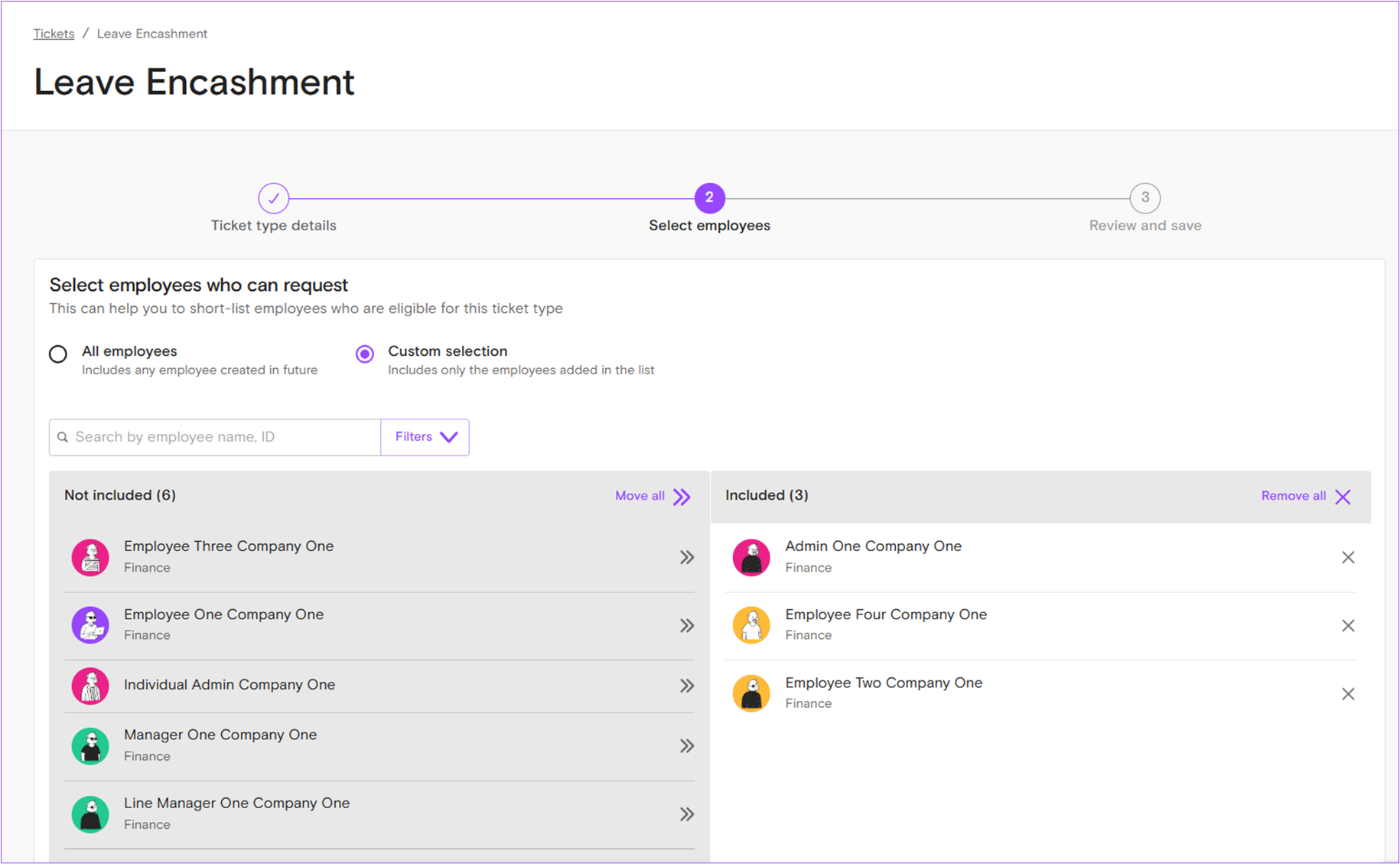Open completed step Ticket type details

click(273, 198)
